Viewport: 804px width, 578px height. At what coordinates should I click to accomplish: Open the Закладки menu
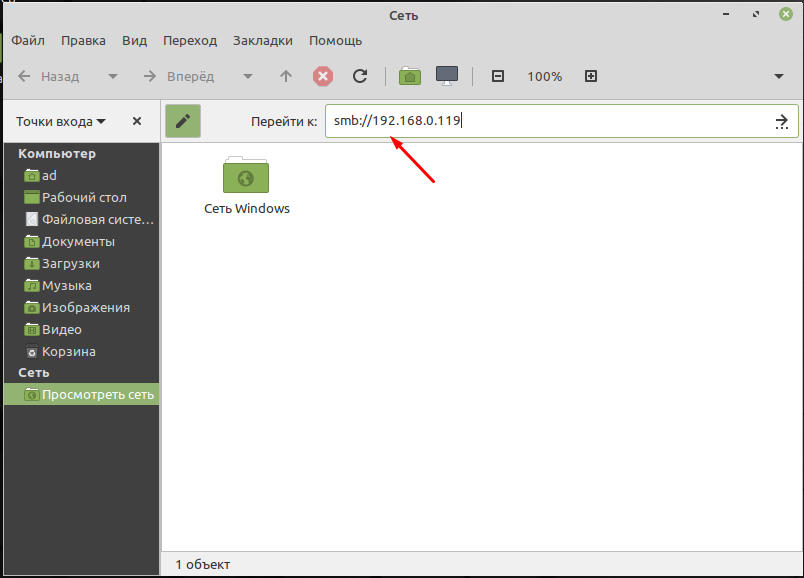coord(263,41)
